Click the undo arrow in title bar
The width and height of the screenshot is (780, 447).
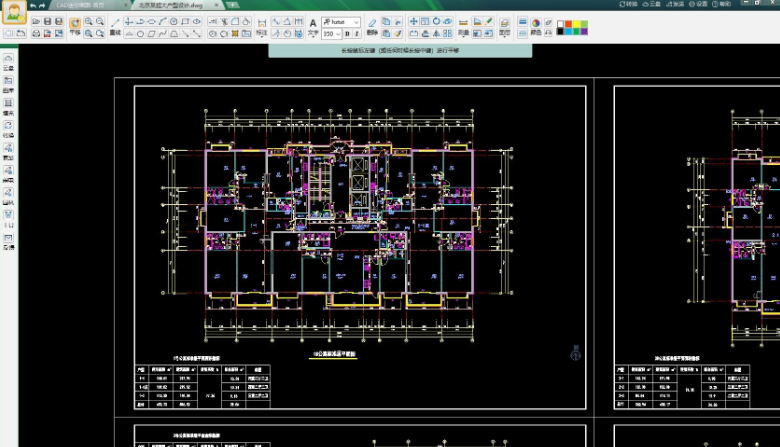[30, 5]
